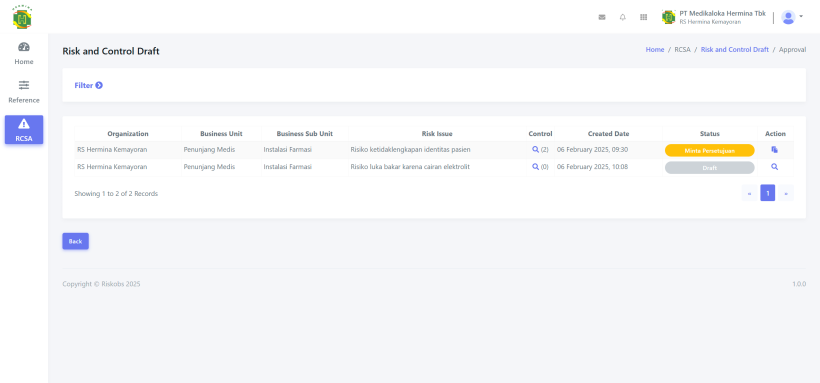Click the Risk and Control Draft page title
The width and height of the screenshot is (820, 383).
(111, 51)
